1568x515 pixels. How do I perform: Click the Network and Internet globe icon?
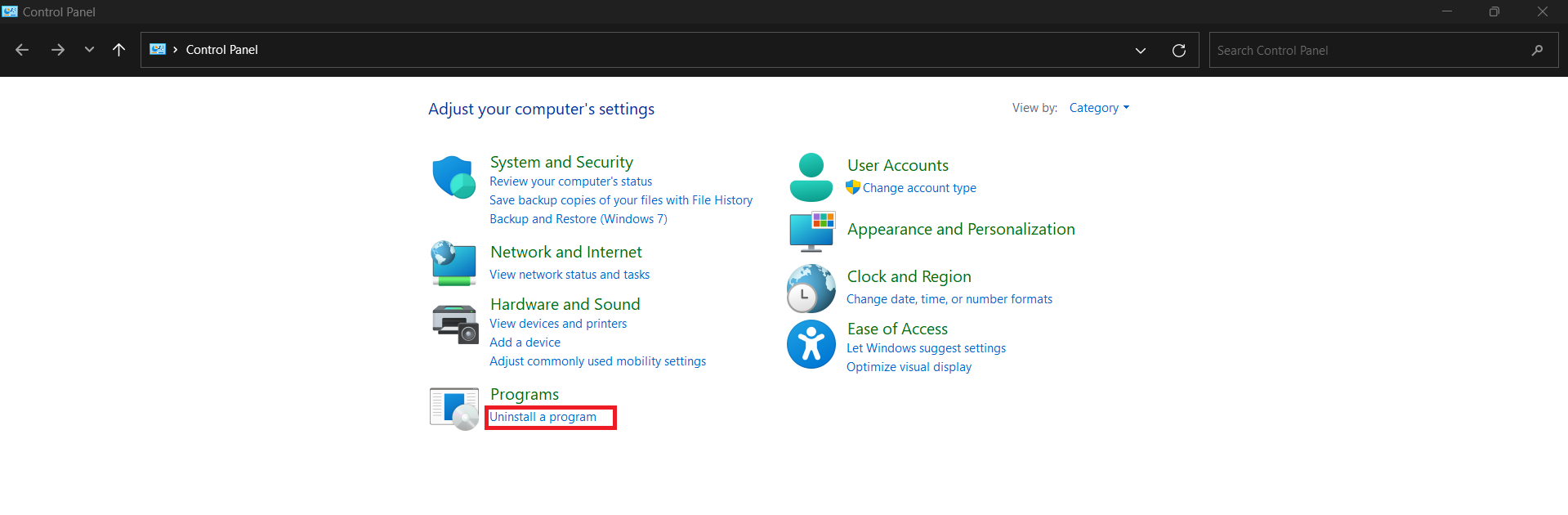click(453, 263)
